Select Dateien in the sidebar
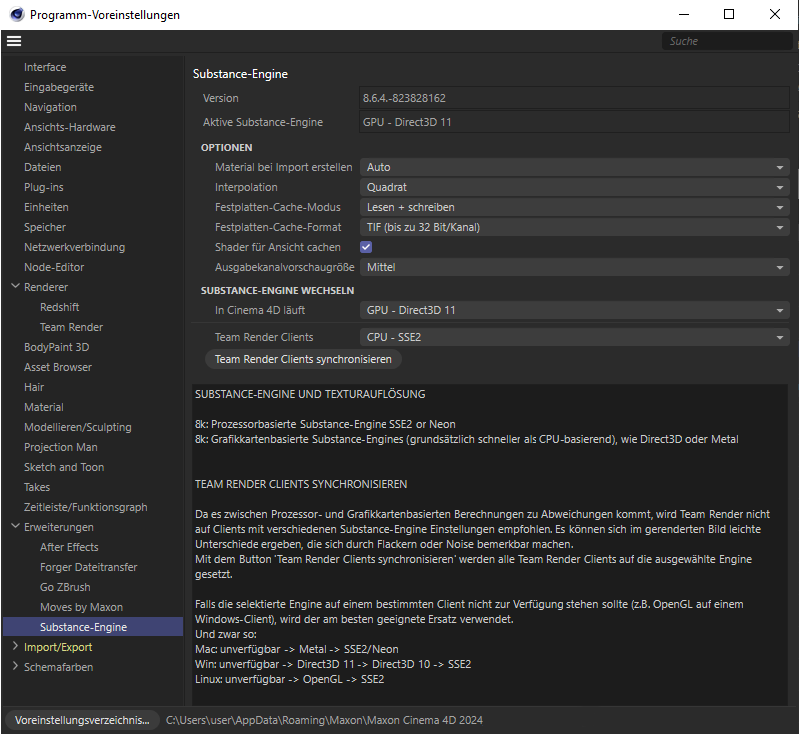 tap(42, 167)
